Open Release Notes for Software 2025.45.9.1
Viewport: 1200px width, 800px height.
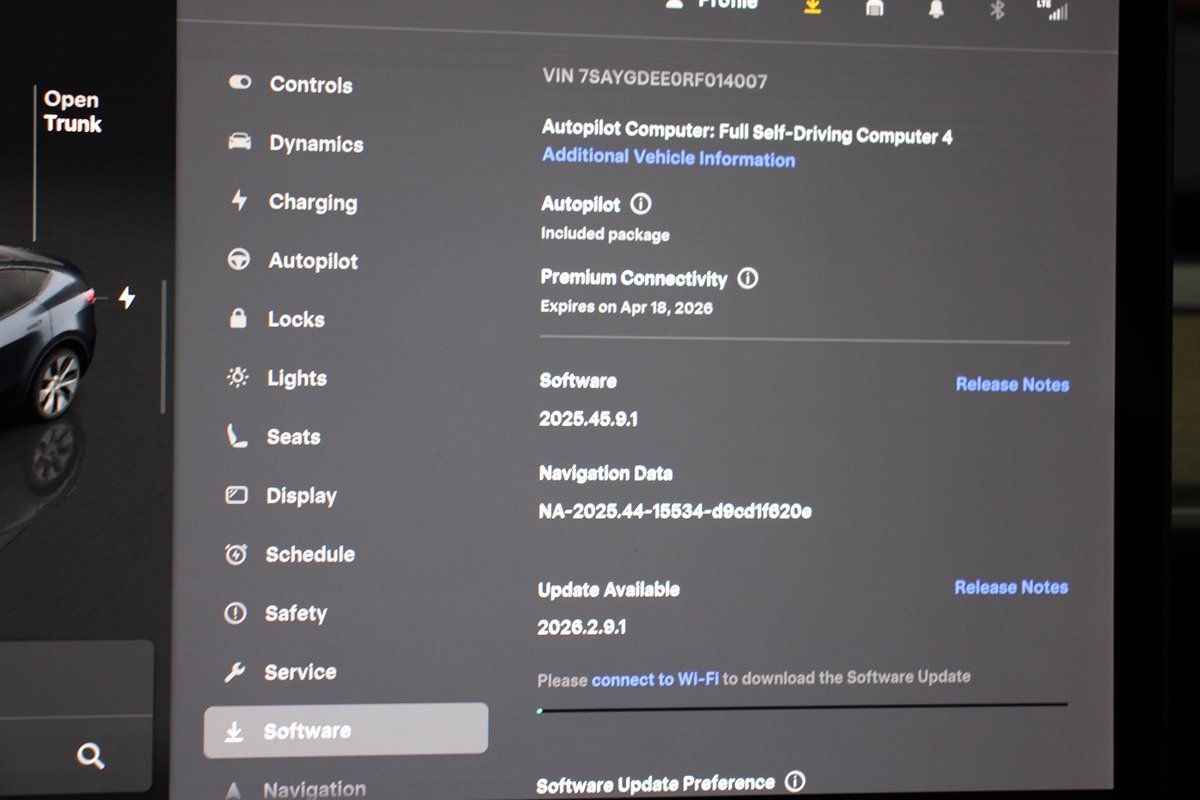point(1012,384)
